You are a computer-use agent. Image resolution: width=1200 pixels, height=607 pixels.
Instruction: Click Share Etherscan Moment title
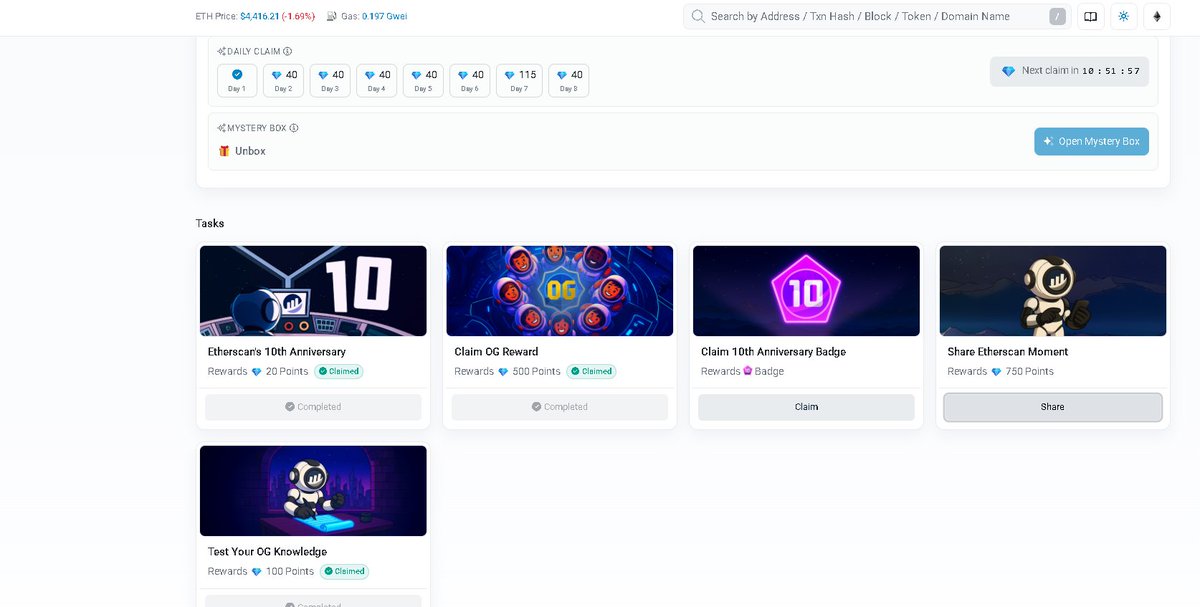point(1008,352)
